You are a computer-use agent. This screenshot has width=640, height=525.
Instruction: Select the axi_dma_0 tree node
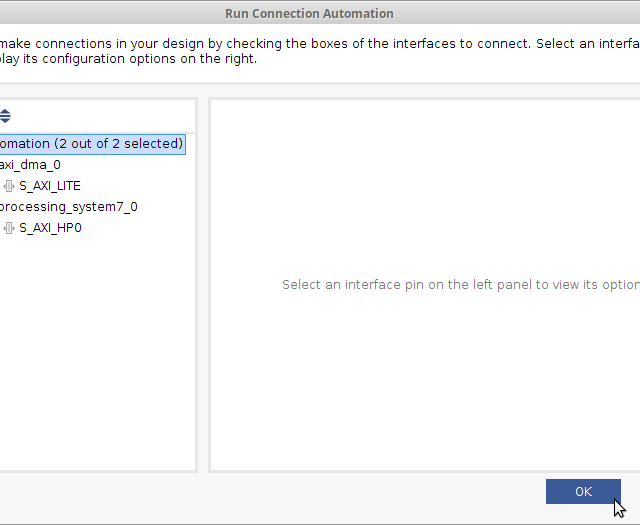30,165
